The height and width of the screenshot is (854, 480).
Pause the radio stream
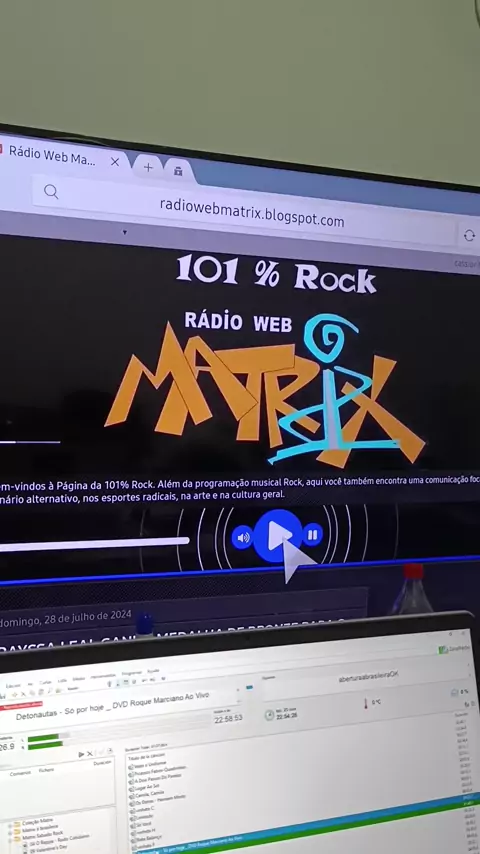tap(312, 535)
